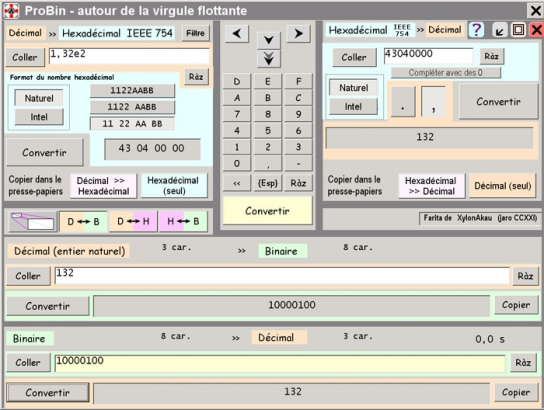Select Naturel format in left hex panel
The width and height of the screenshot is (544, 410).
coord(39,98)
